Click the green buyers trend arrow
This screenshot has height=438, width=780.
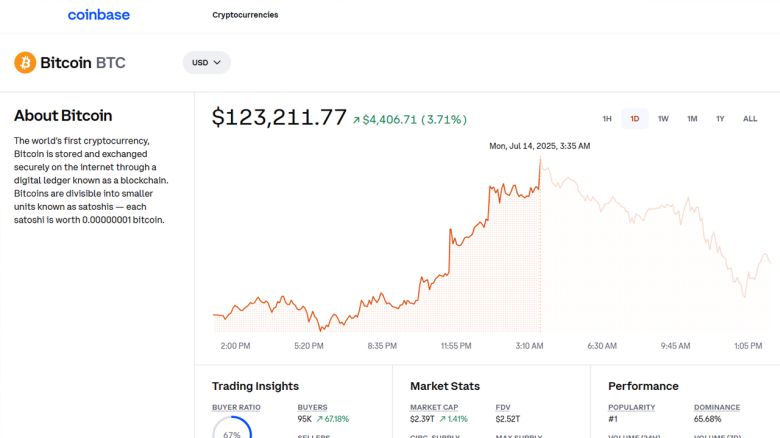(x=319, y=419)
